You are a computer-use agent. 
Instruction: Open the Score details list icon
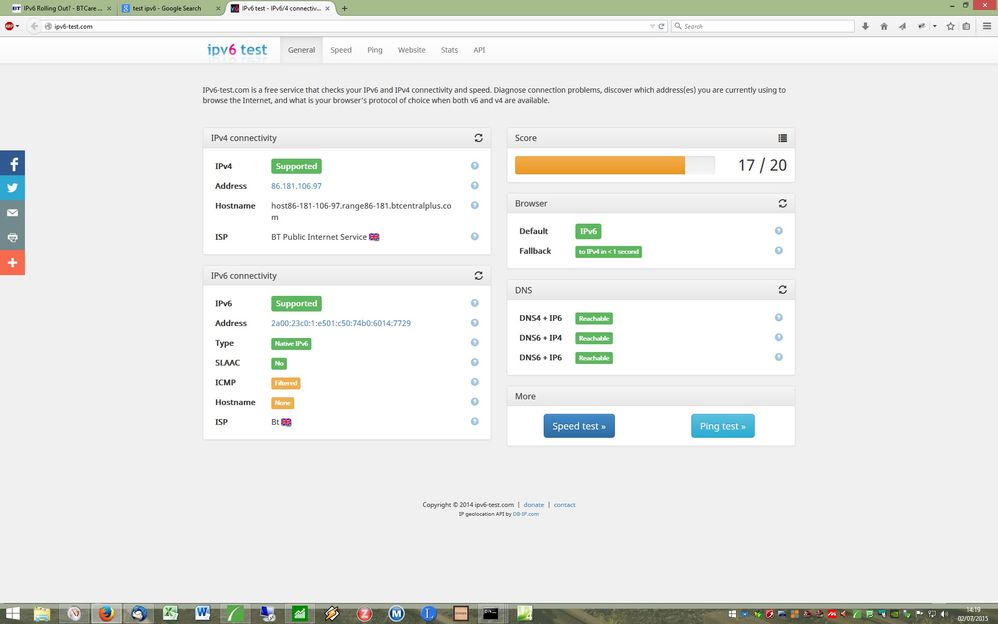[782, 138]
